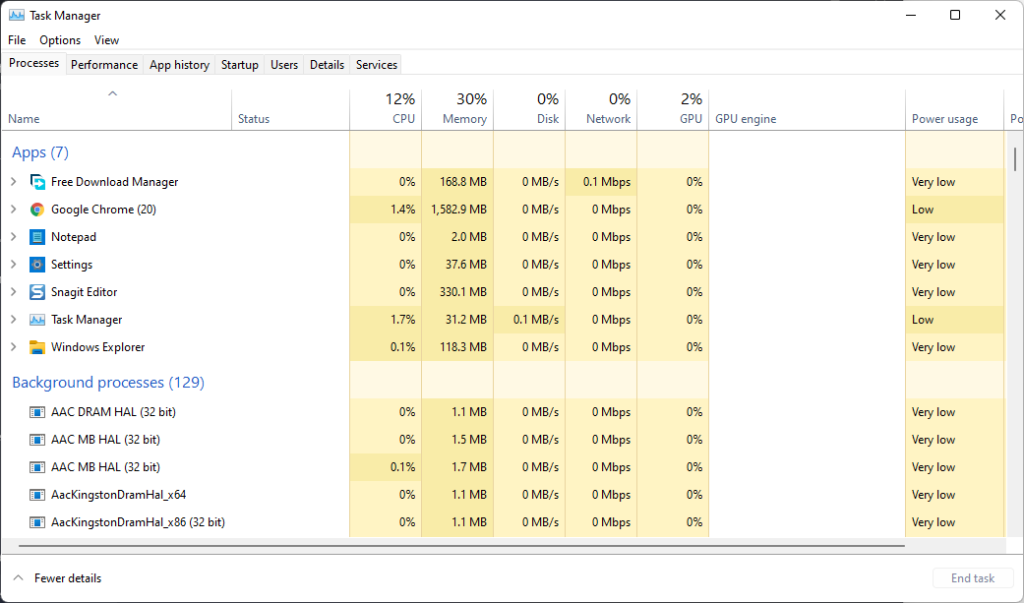Sort by the Name column header
The height and width of the screenshot is (603, 1024).
[117, 110]
